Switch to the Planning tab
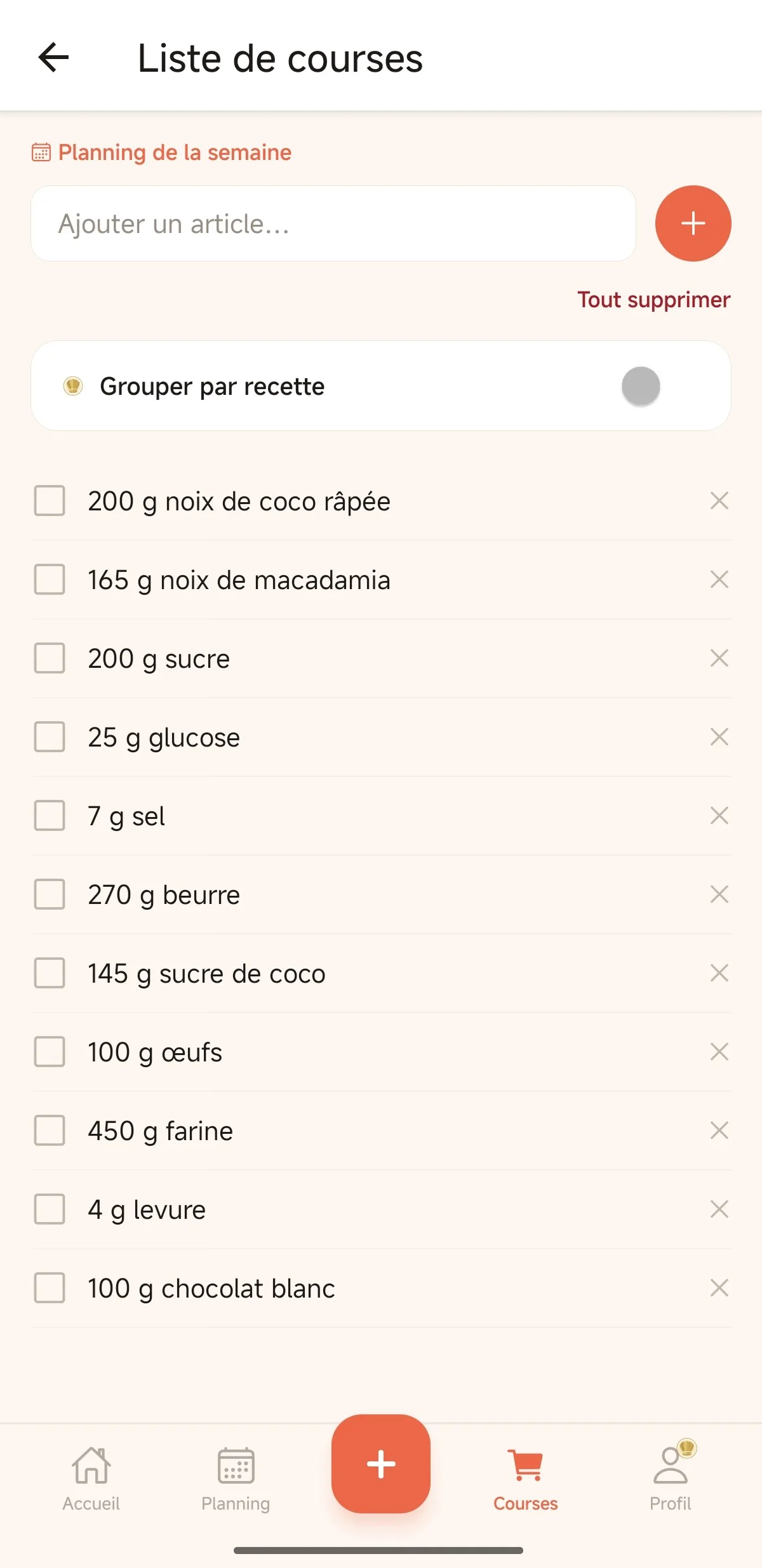 click(x=236, y=1479)
